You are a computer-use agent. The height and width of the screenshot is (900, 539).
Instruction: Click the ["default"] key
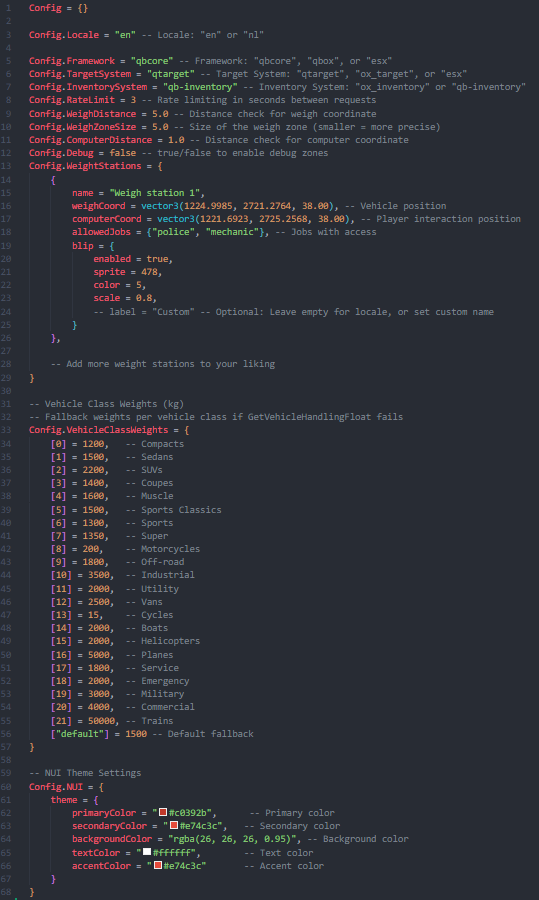tap(79, 734)
